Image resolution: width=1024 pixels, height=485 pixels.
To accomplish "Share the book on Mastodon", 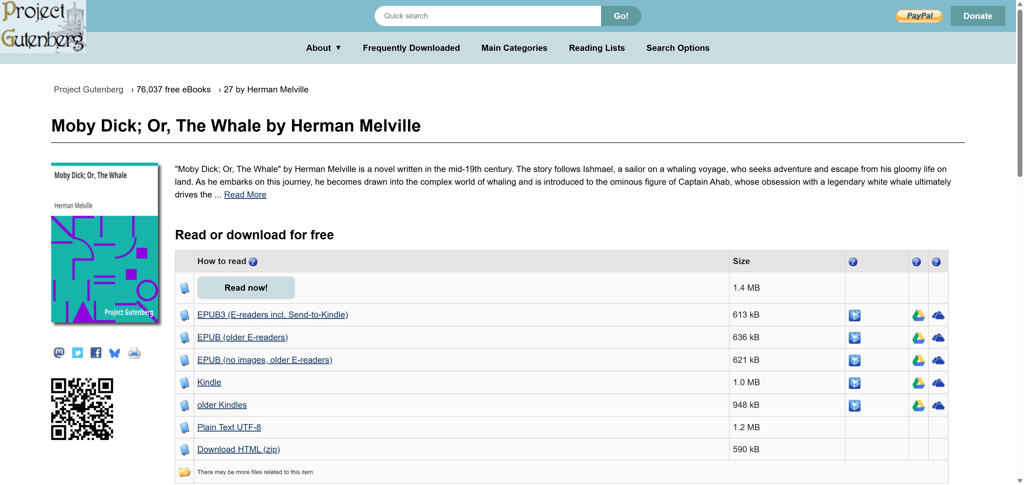I will tap(59, 353).
